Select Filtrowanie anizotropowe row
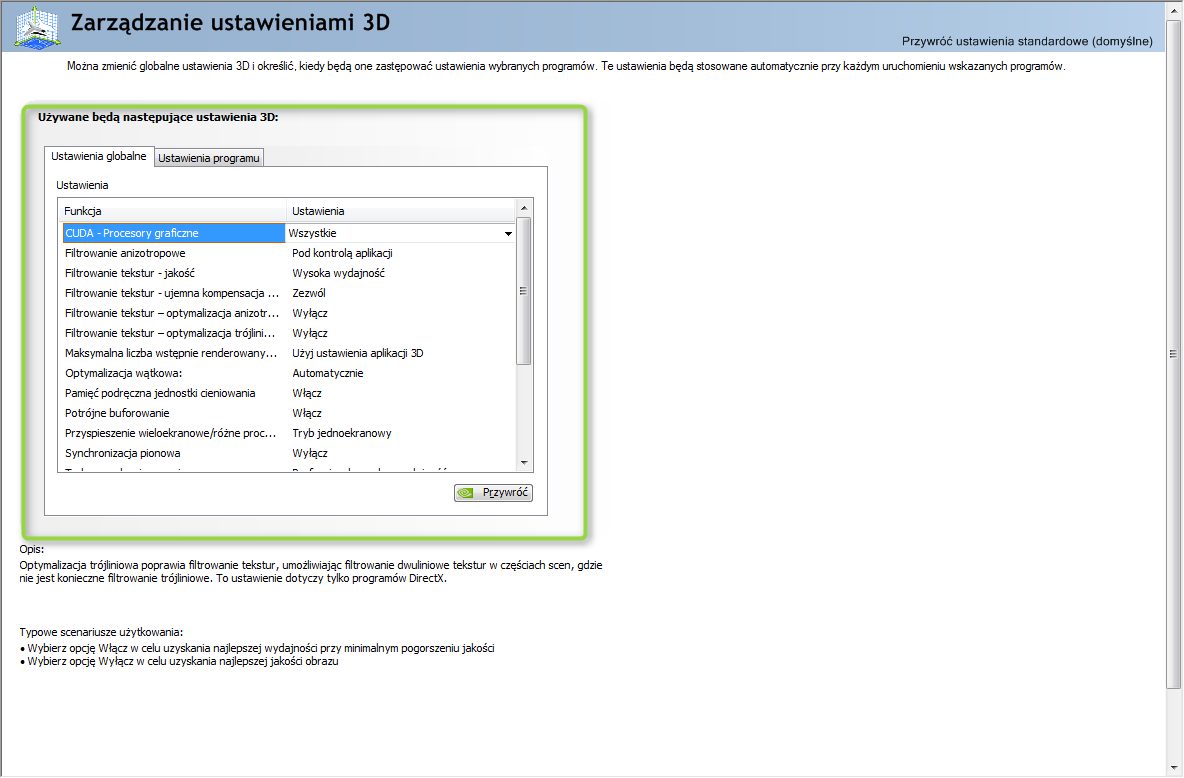 (288, 253)
